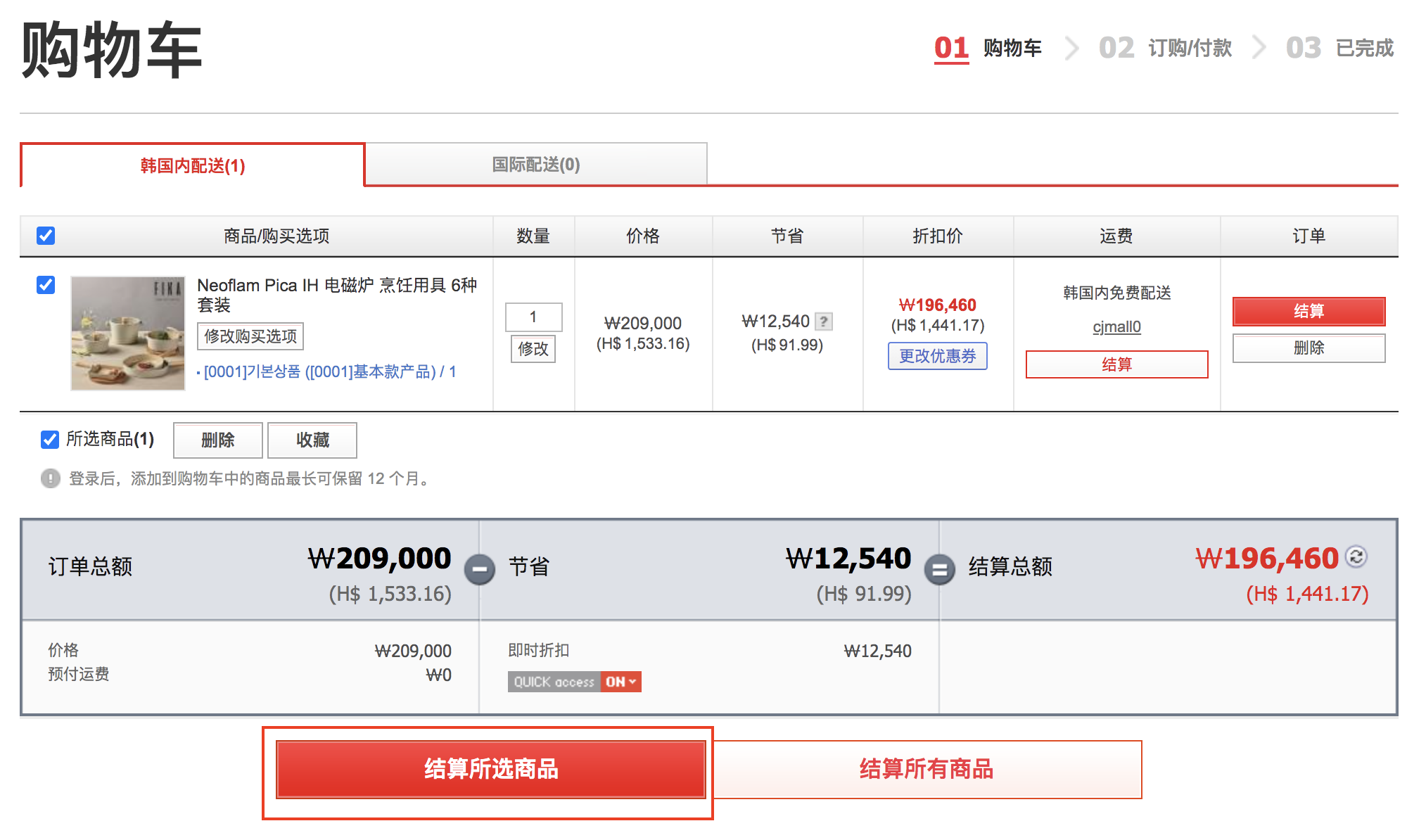Select the 韩国内配送(1) tab

coord(192,166)
